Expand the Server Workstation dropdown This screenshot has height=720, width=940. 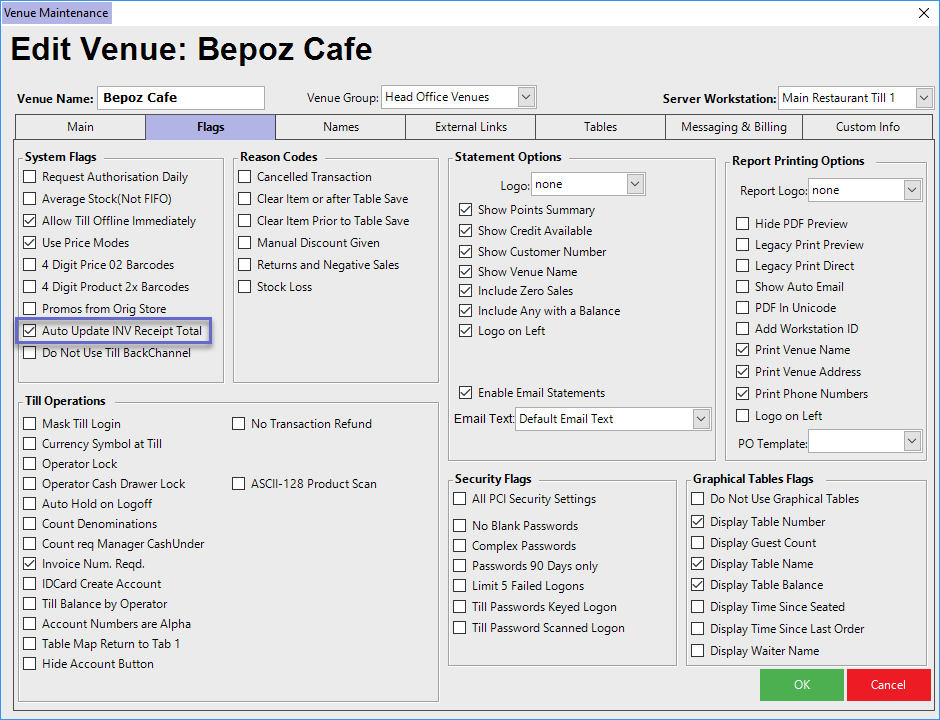coord(923,98)
